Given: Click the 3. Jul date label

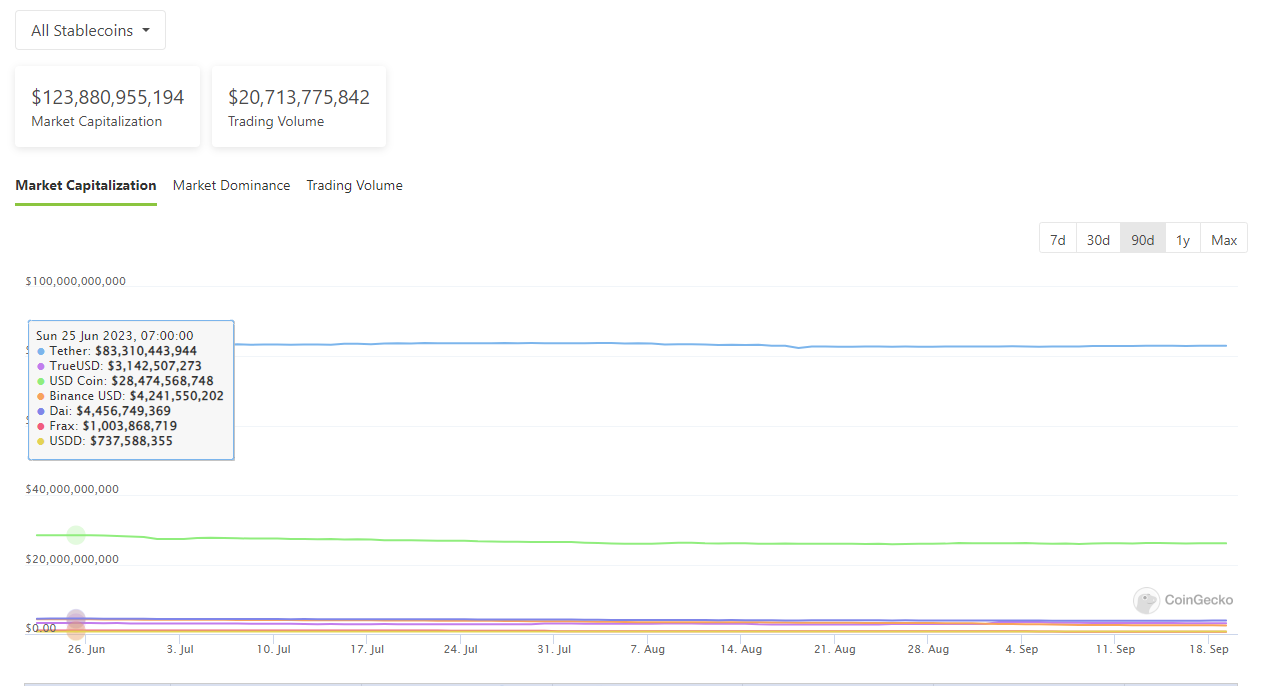Looking at the screenshot, I should coord(180,649).
